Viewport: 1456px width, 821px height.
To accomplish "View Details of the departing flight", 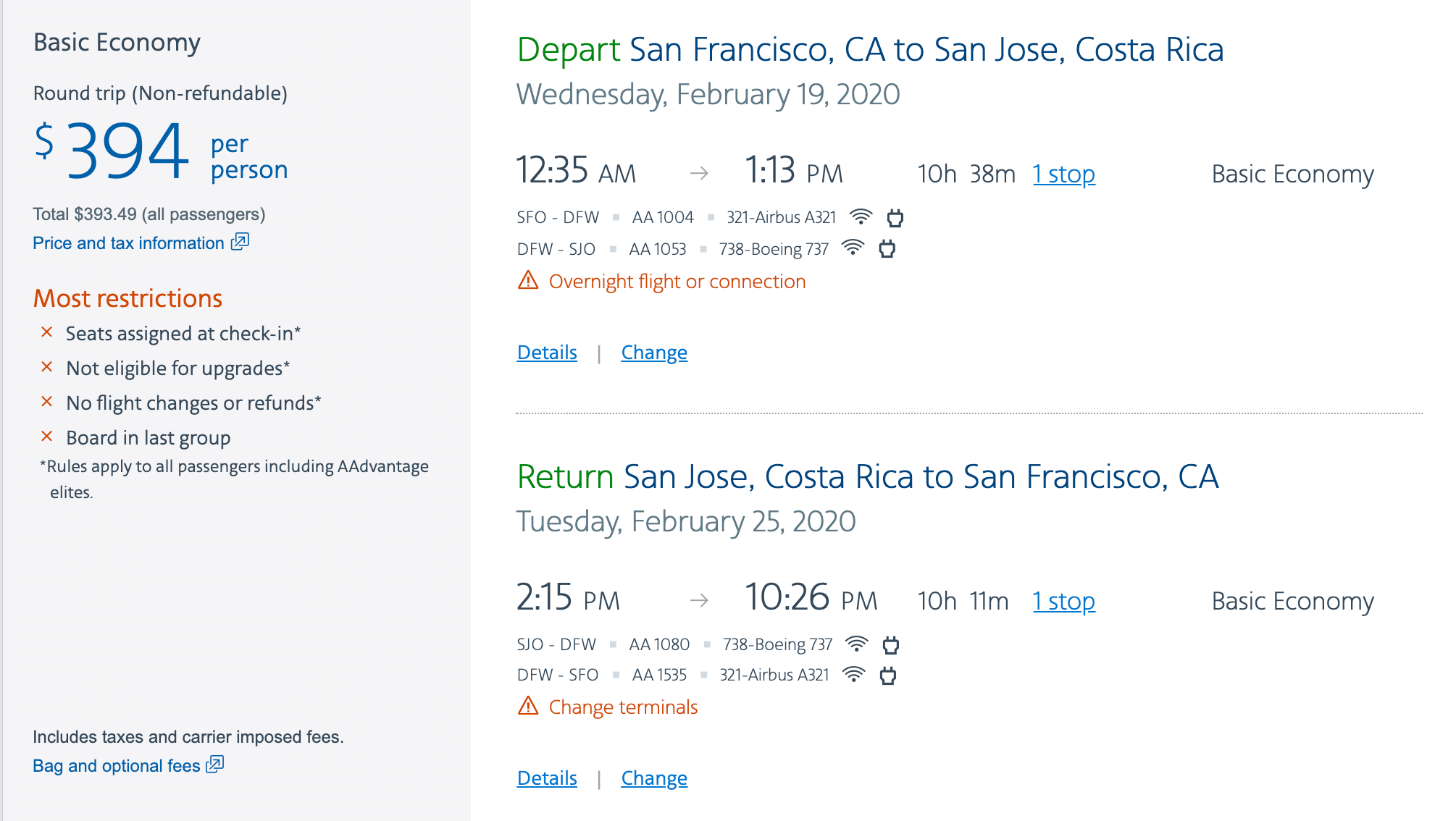I will click(547, 353).
